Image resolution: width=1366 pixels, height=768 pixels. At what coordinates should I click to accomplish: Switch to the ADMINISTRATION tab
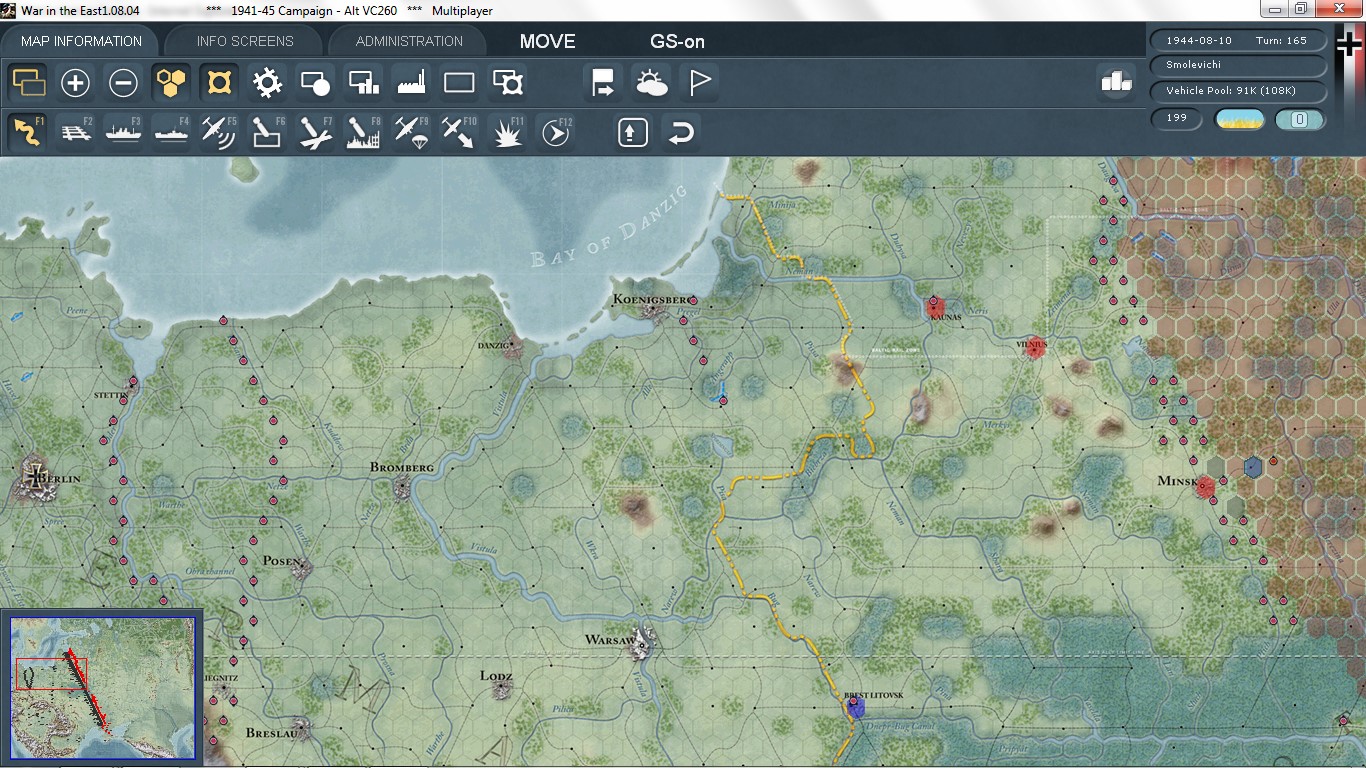click(409, 41)
